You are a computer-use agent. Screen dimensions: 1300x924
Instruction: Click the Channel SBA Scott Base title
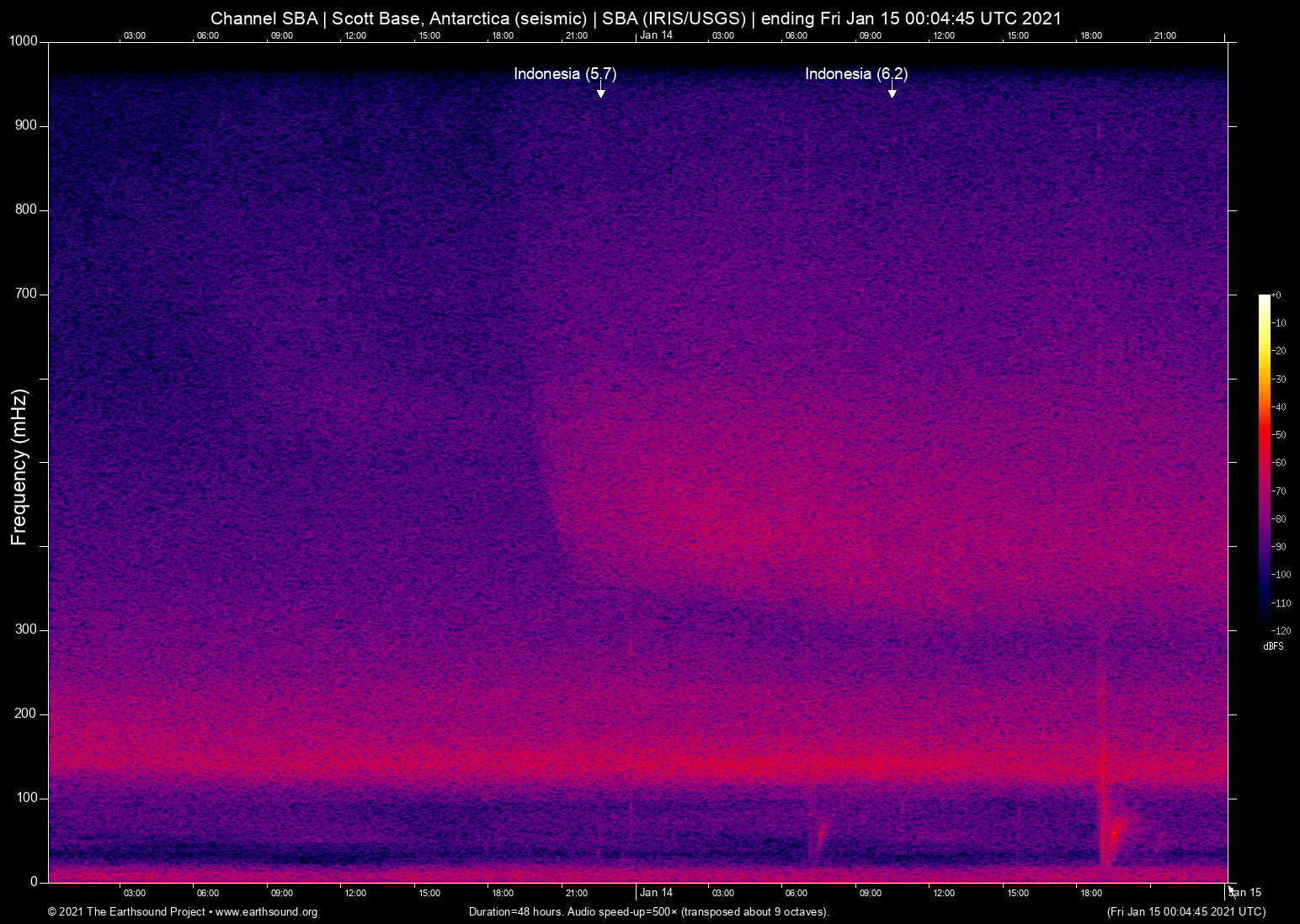[636, 19]
